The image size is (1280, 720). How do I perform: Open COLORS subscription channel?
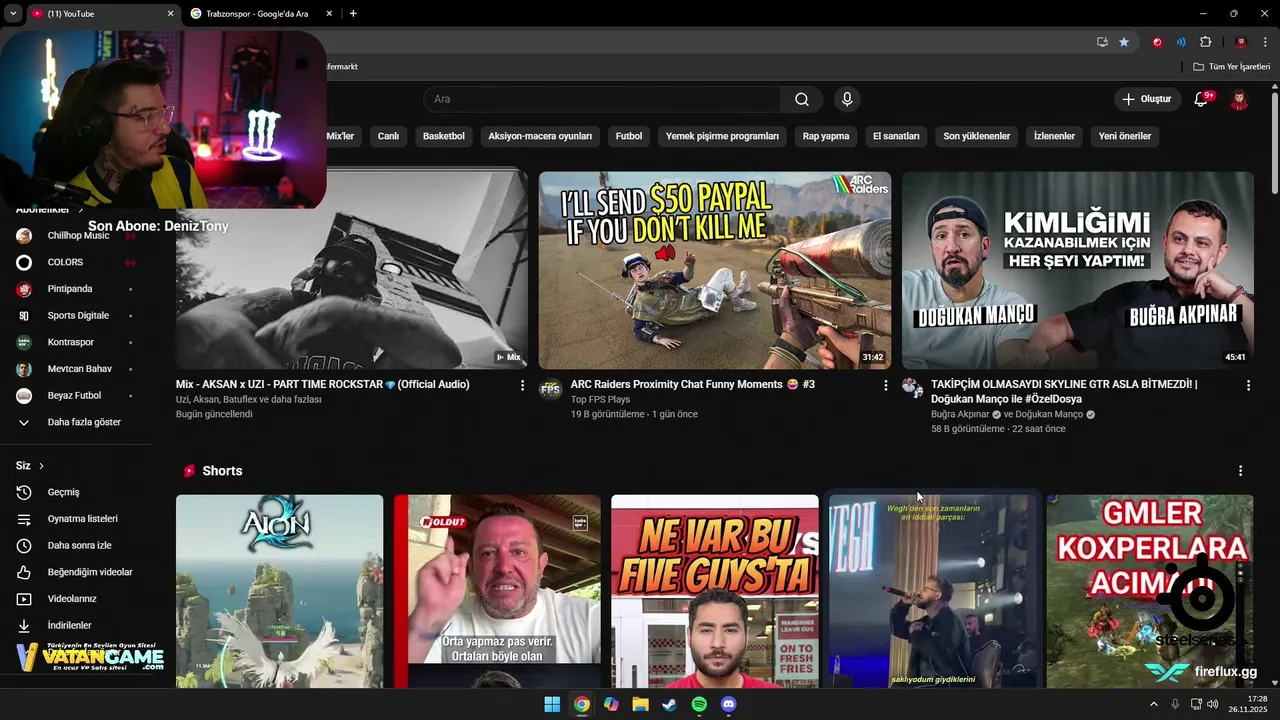point(78,262)
